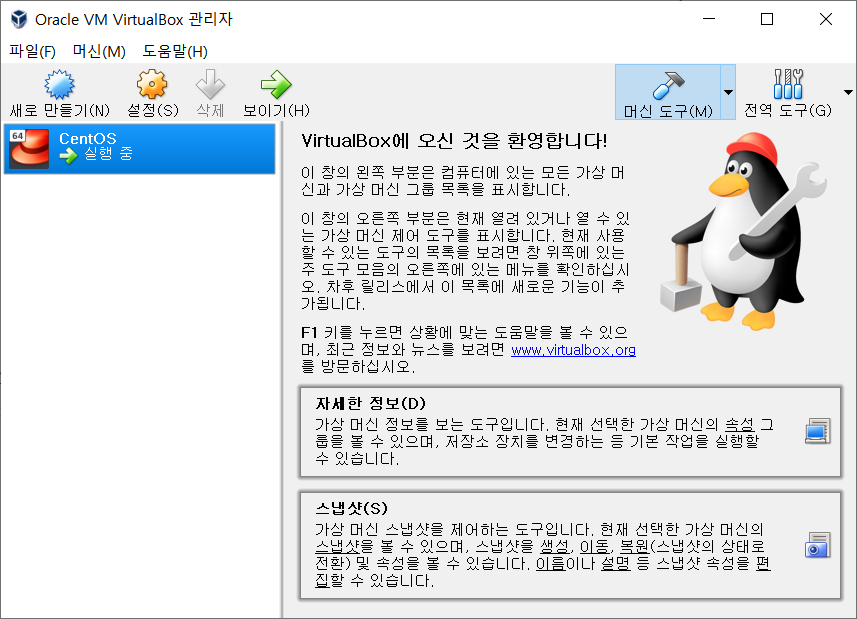Expand the 전역 도구(G) dropdown arrow
Screen dimensions: 857x619
coord(848,92)
